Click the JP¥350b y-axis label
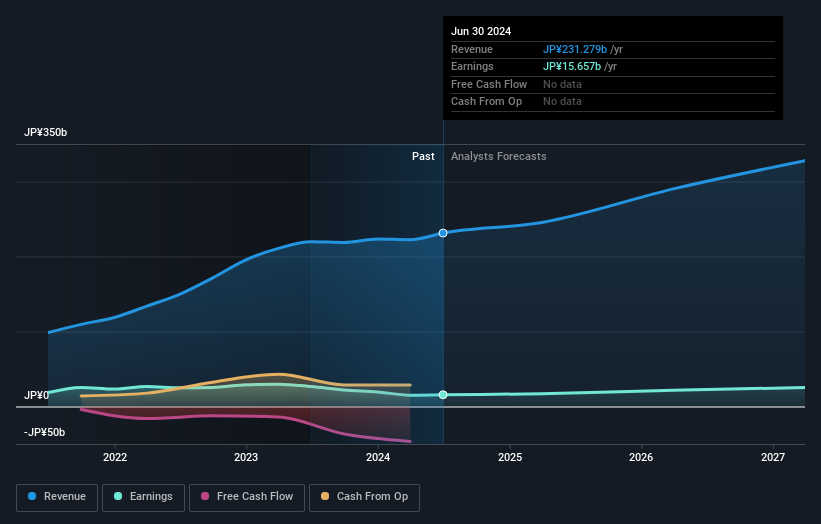Viewport: 821px width, 524px height. [x=46, y=132]
